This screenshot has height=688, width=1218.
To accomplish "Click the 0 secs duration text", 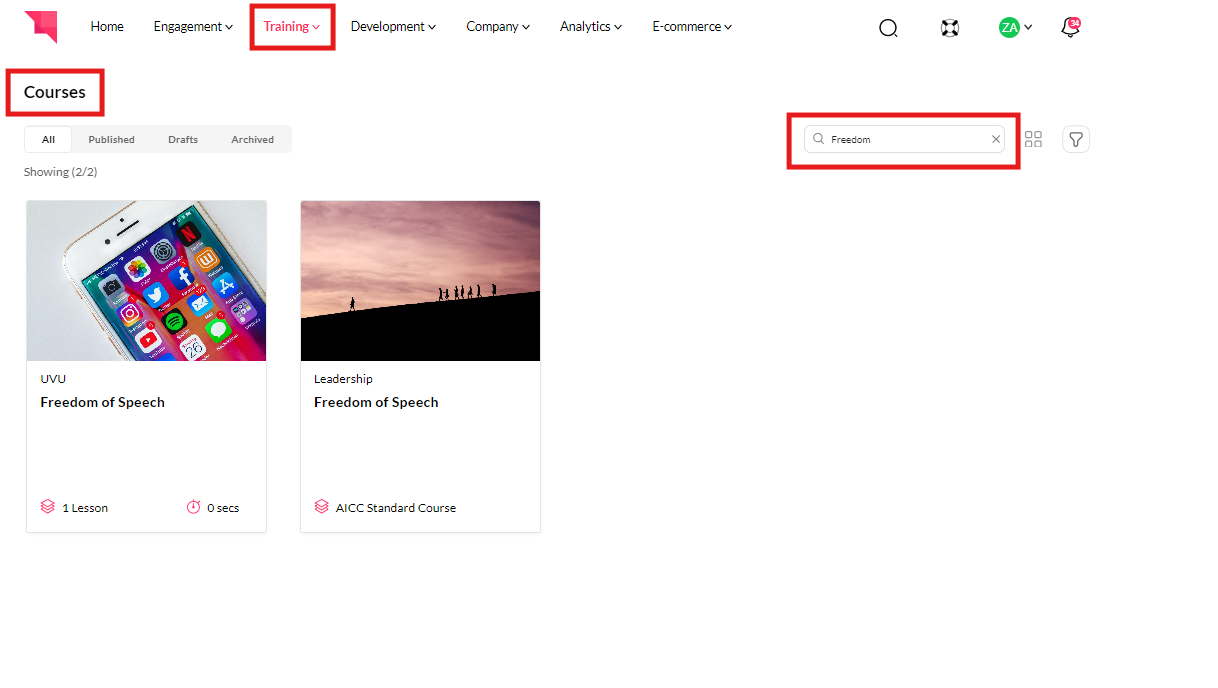I will pos(223,508).
